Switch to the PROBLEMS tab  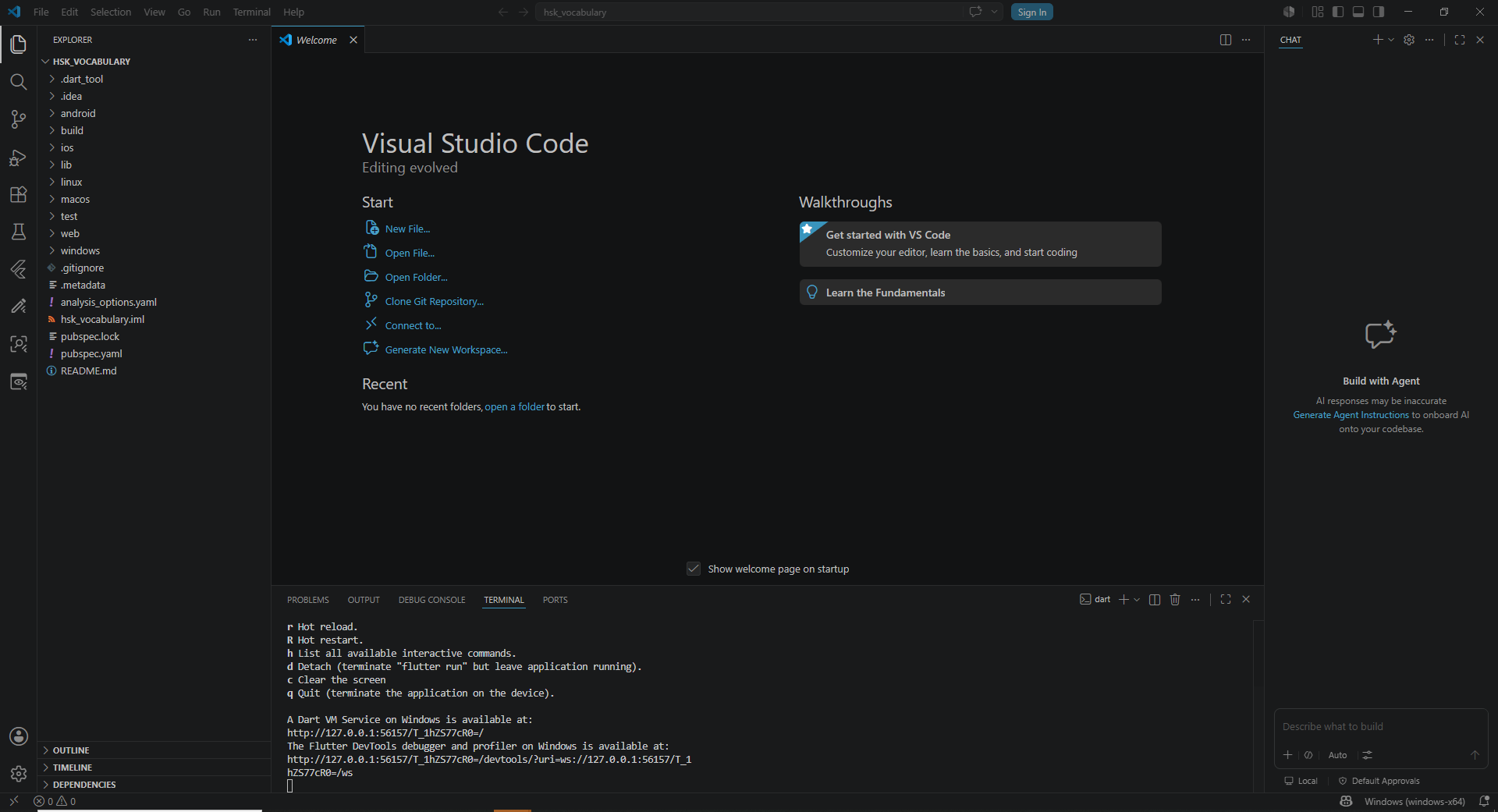308,600
